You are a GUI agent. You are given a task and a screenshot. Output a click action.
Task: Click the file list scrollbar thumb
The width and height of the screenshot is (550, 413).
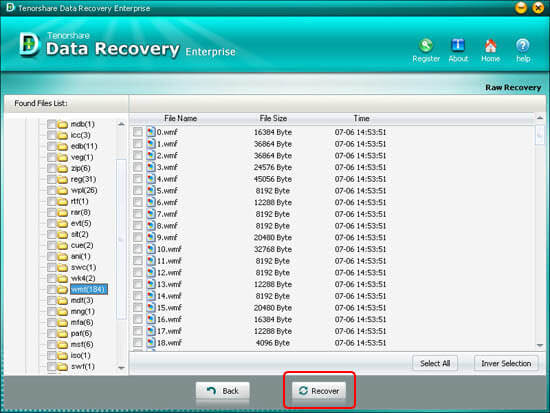click(x=540, y=134)
